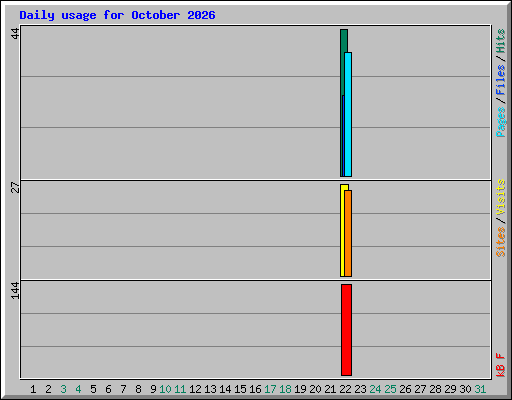This screenshot has width=512, height=400.
Task: Click green weekend day 24 on the axis
Action: pyautogui.click(x=375, y=389)
